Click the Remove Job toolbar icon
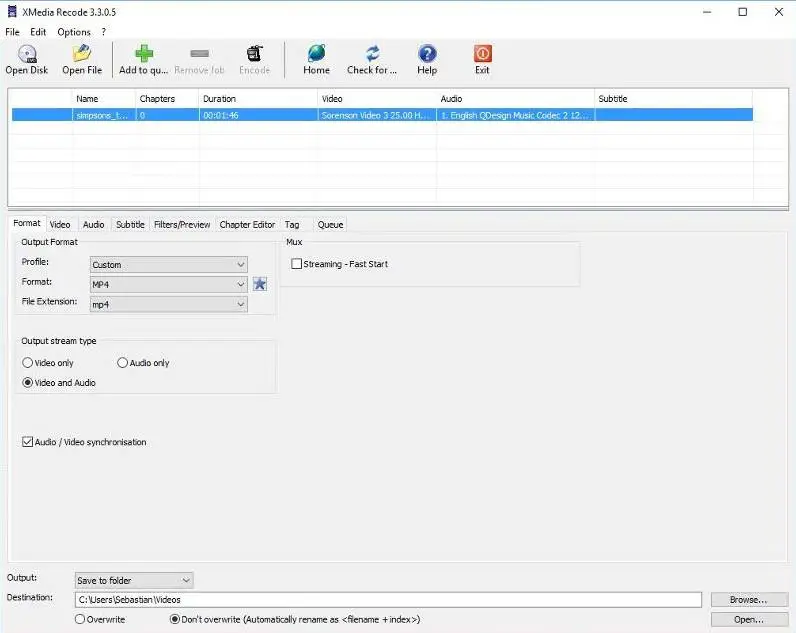Viewport: 796px width, 633px height. 200,53
